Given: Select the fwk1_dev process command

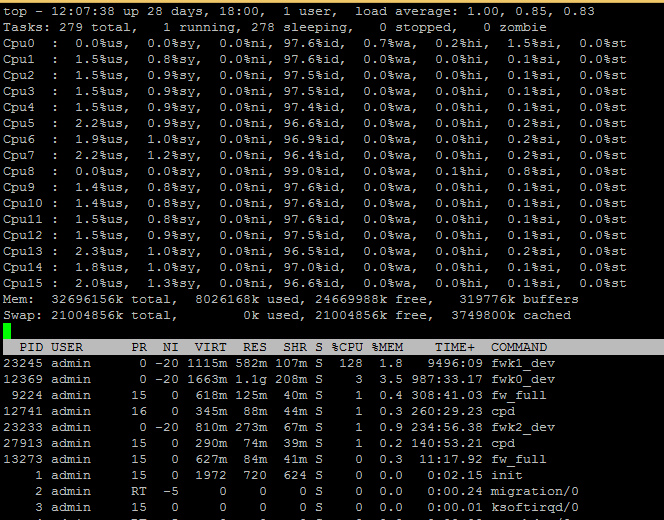Looking at the screenshot, I should point(523,363).
